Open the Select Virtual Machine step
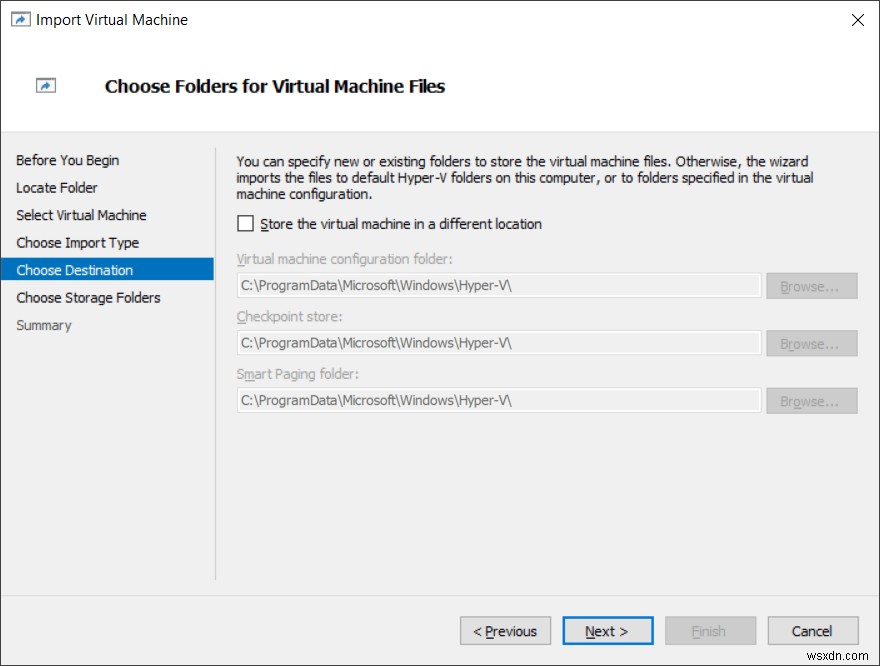The width and height of the screenshot is (880, 666). [81, 215]
